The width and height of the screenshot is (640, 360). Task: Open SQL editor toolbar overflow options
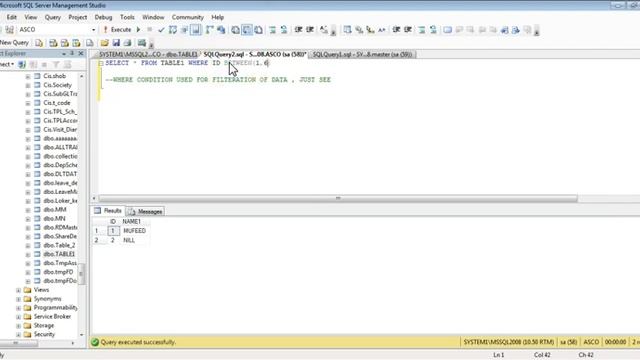(333, 31)
